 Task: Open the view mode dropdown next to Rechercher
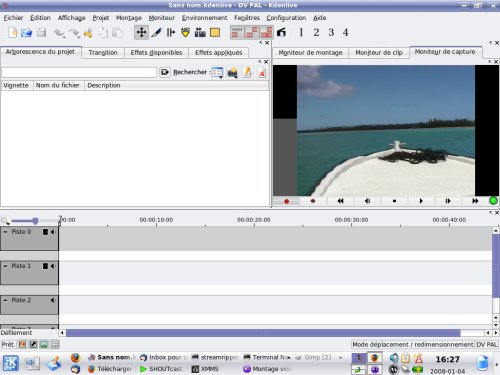pyautogui.click(x=217, y=72)
